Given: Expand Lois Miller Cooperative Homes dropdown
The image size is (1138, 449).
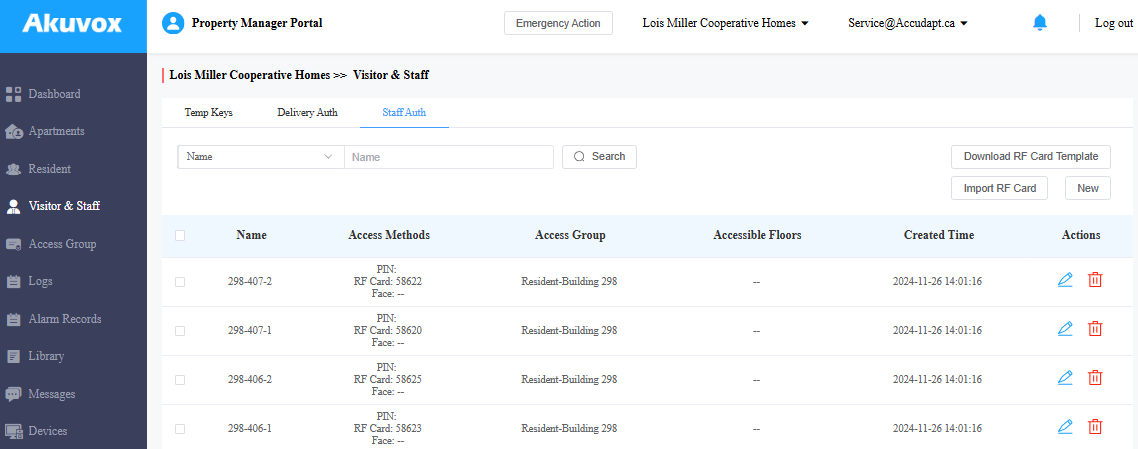Looking at the screenshot, I should pos(725,23).
